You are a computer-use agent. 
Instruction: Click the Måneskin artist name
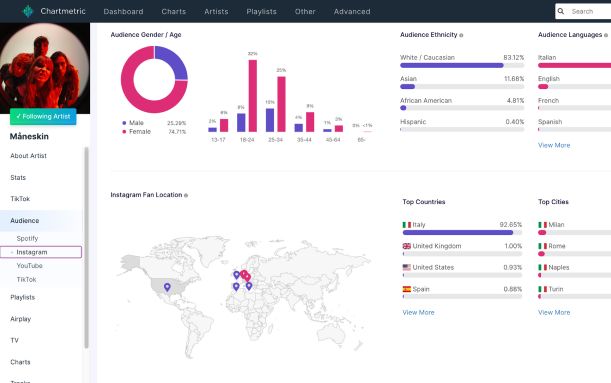(29, 136)
